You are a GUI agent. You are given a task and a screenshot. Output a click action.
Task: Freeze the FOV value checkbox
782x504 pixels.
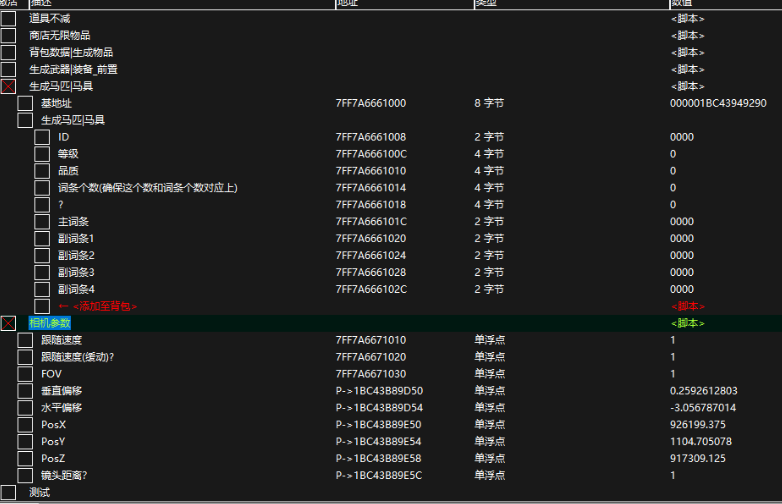(25, 374)
